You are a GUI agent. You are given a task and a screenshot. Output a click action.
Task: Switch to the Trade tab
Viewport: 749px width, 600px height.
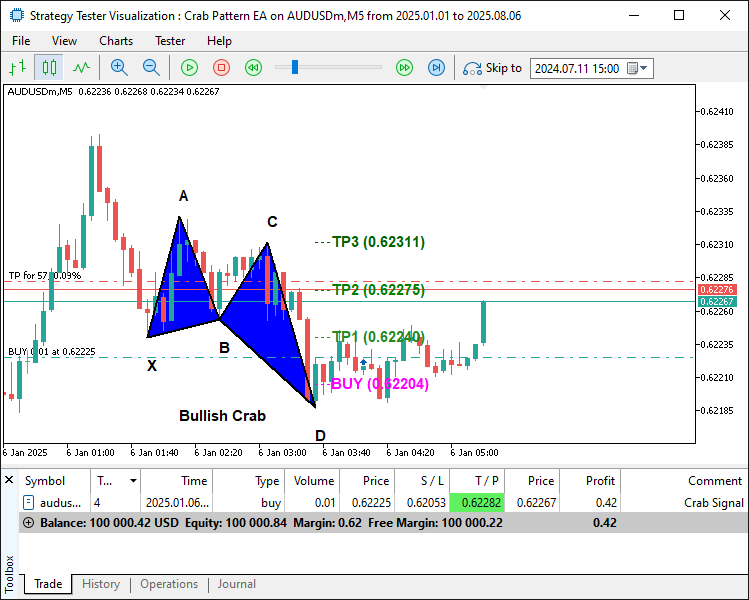point(48,584)
